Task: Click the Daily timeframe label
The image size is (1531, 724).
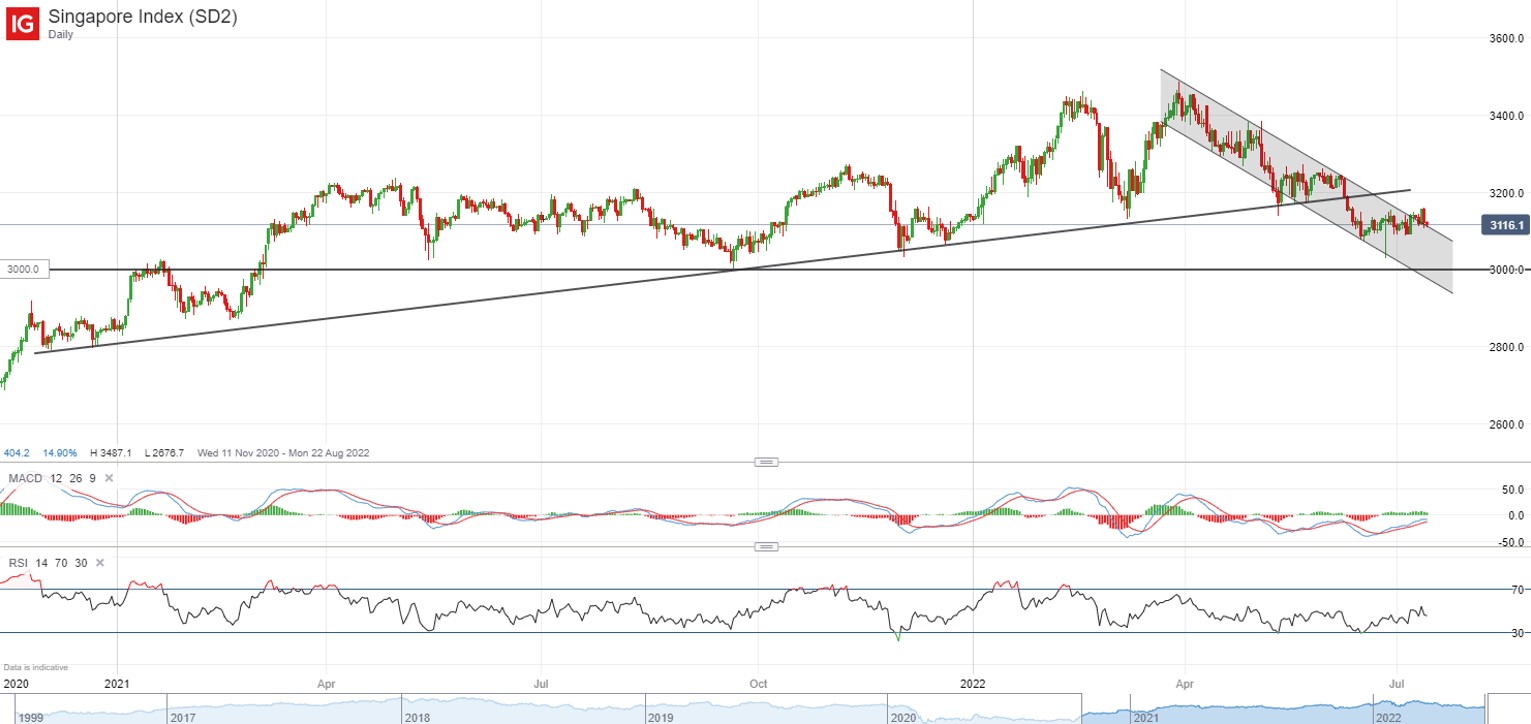Action: tap(61, 34)
